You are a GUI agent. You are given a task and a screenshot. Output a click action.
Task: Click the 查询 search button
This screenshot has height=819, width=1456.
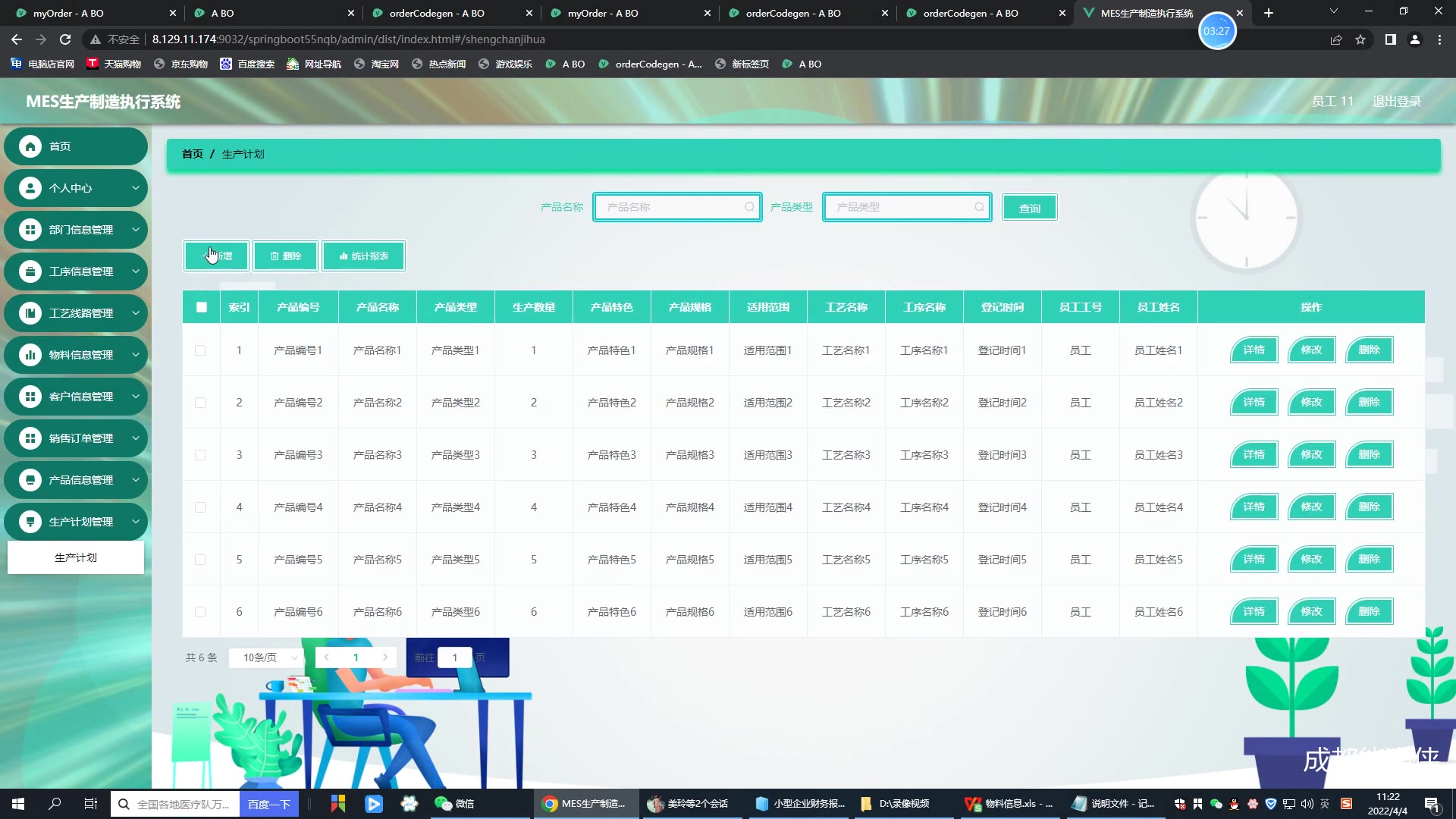point(1029,208)
